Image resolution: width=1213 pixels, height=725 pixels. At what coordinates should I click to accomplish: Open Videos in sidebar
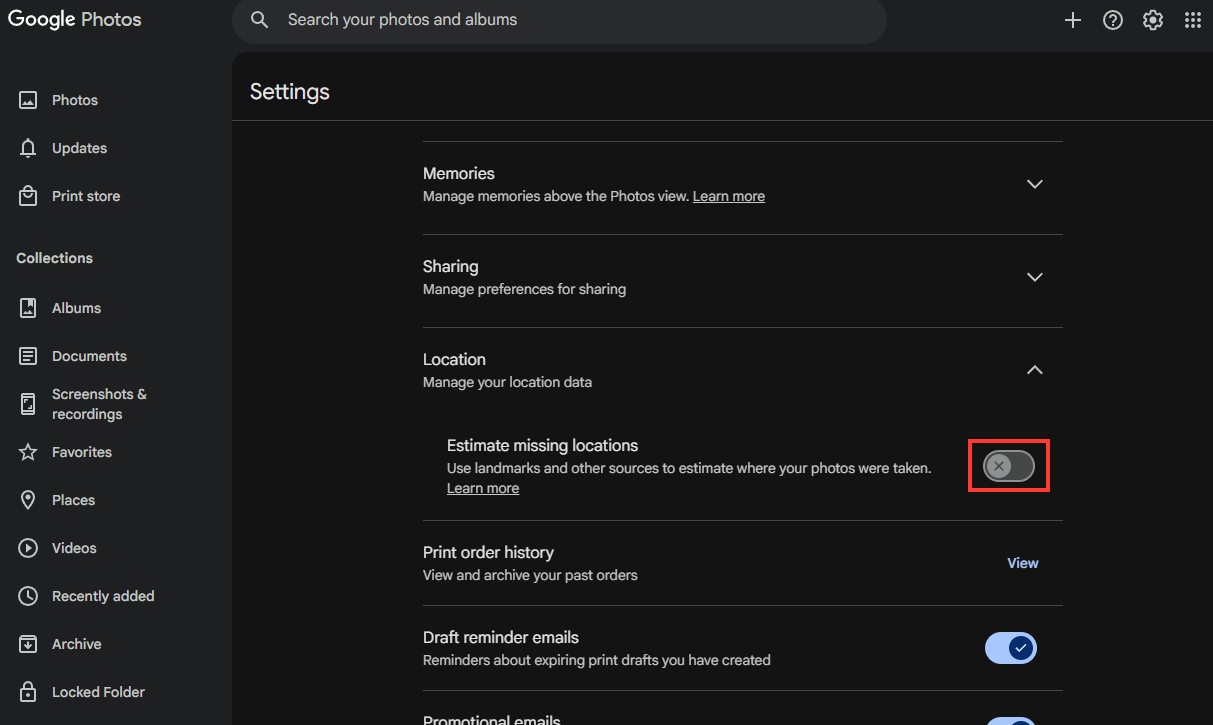pyautogui.click(x=74, y=548)
